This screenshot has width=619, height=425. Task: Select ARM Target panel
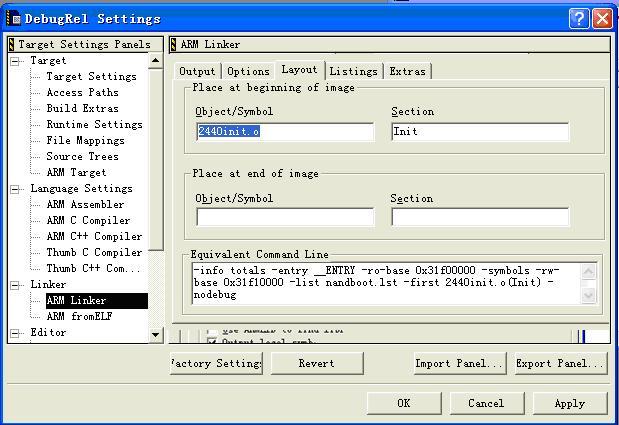[x=76, y=172]
